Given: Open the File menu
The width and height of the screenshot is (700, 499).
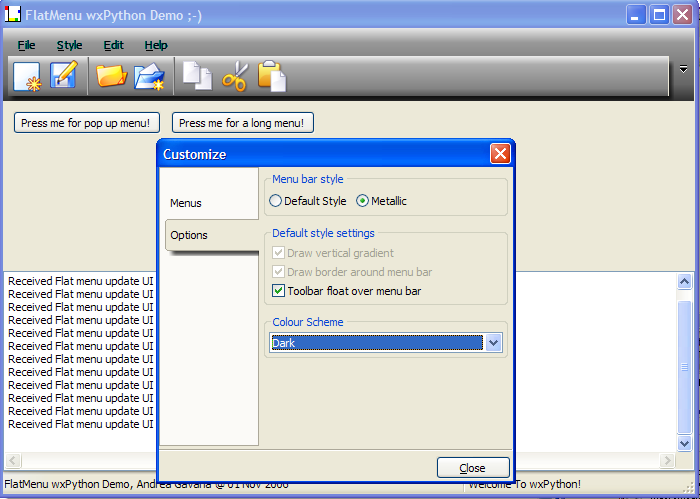Looking at the screenshot, I should 26,45.
